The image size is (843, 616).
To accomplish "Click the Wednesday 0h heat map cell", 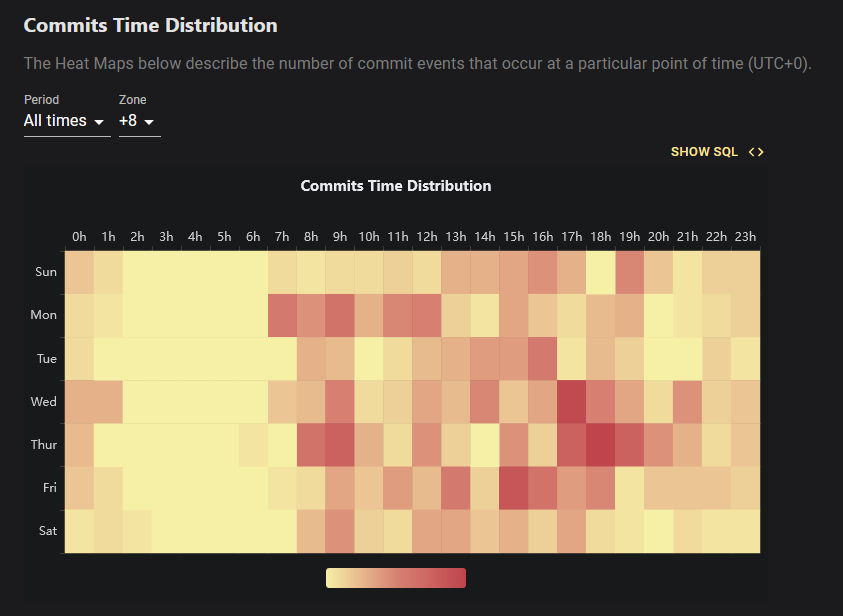I will (x=80, y=402).
